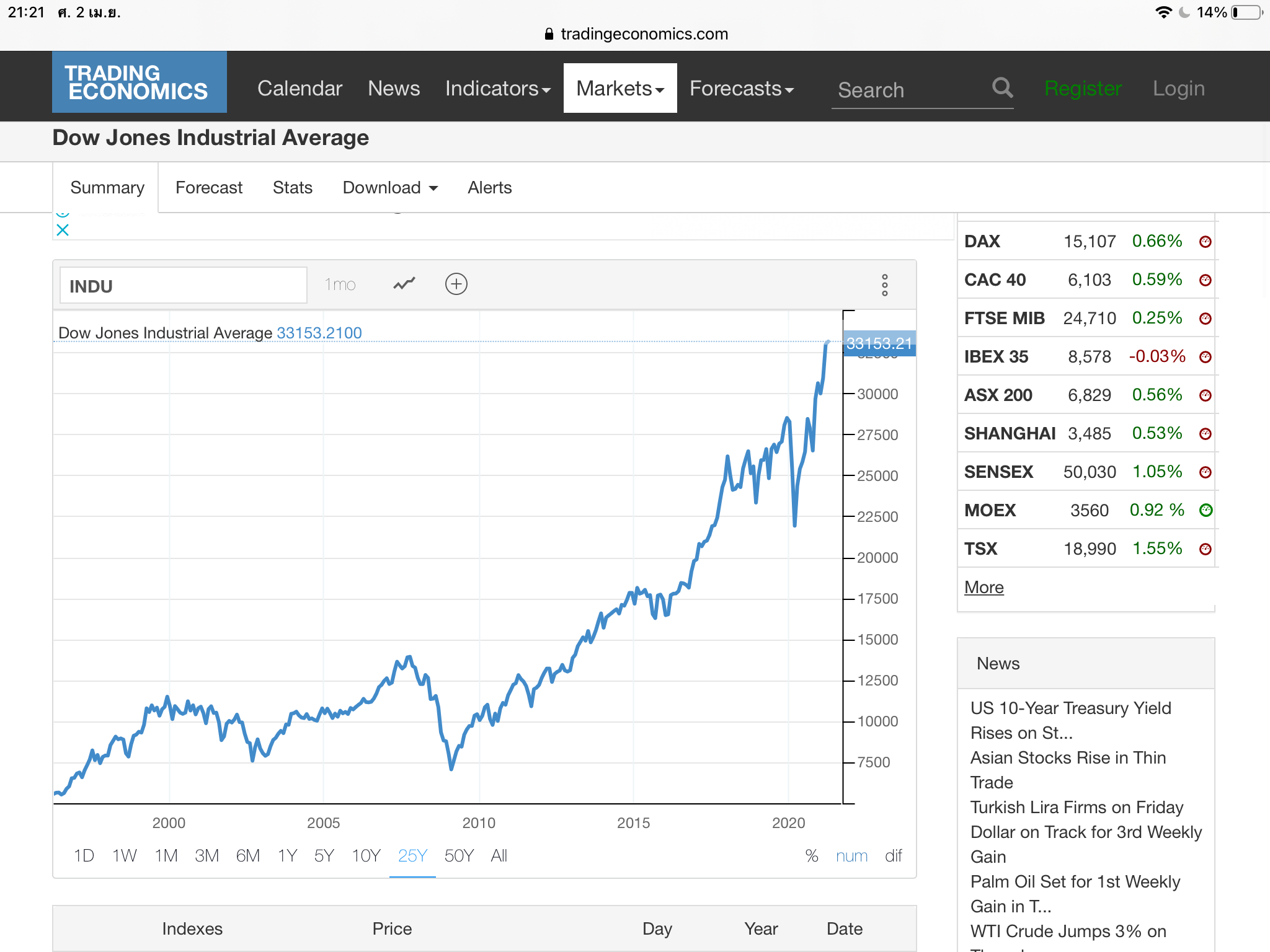Click the green Register link
Screen dimensions: 1270x952
pos(1083,89)
